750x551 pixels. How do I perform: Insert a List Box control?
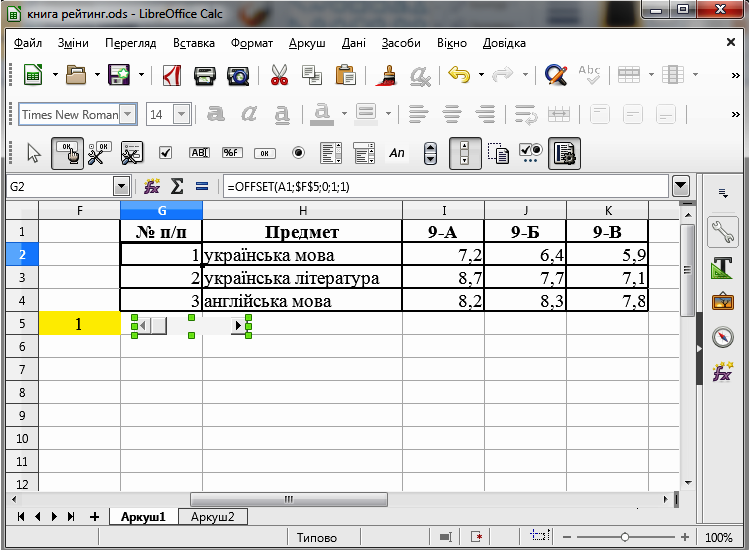(x=331, y=153)
